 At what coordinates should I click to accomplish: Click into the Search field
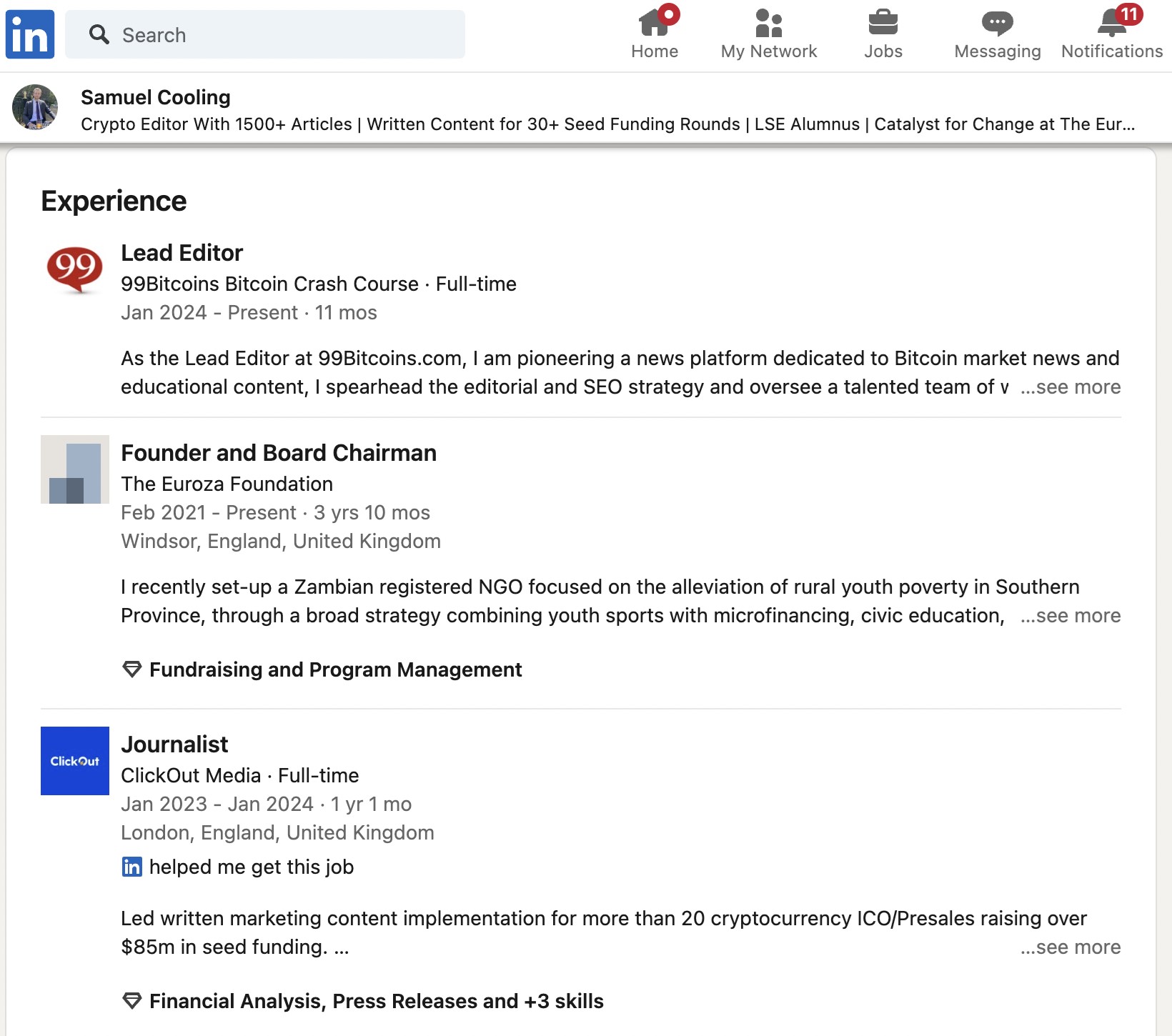265,34
